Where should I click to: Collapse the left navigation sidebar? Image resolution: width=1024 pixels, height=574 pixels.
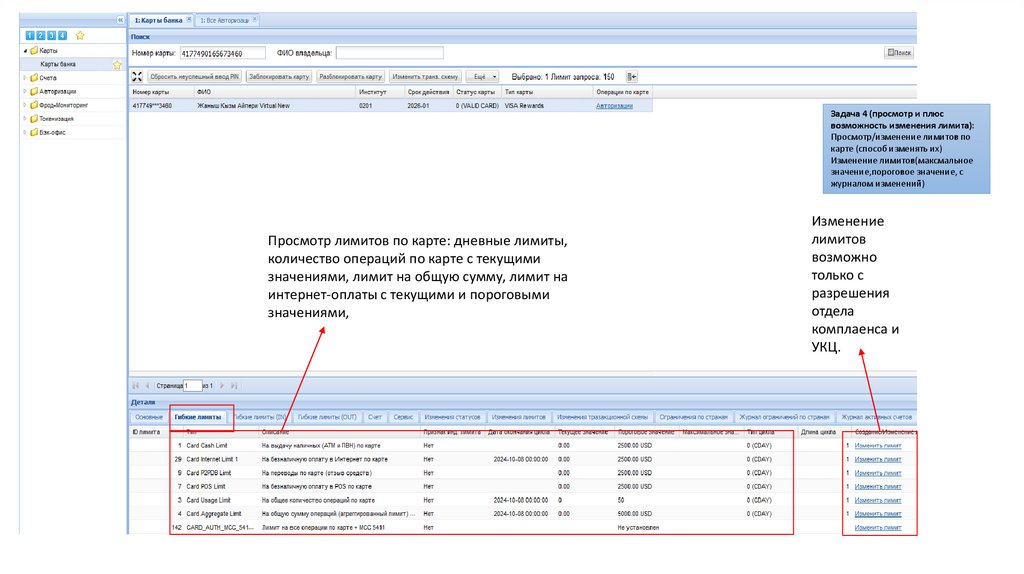[120, 20]
